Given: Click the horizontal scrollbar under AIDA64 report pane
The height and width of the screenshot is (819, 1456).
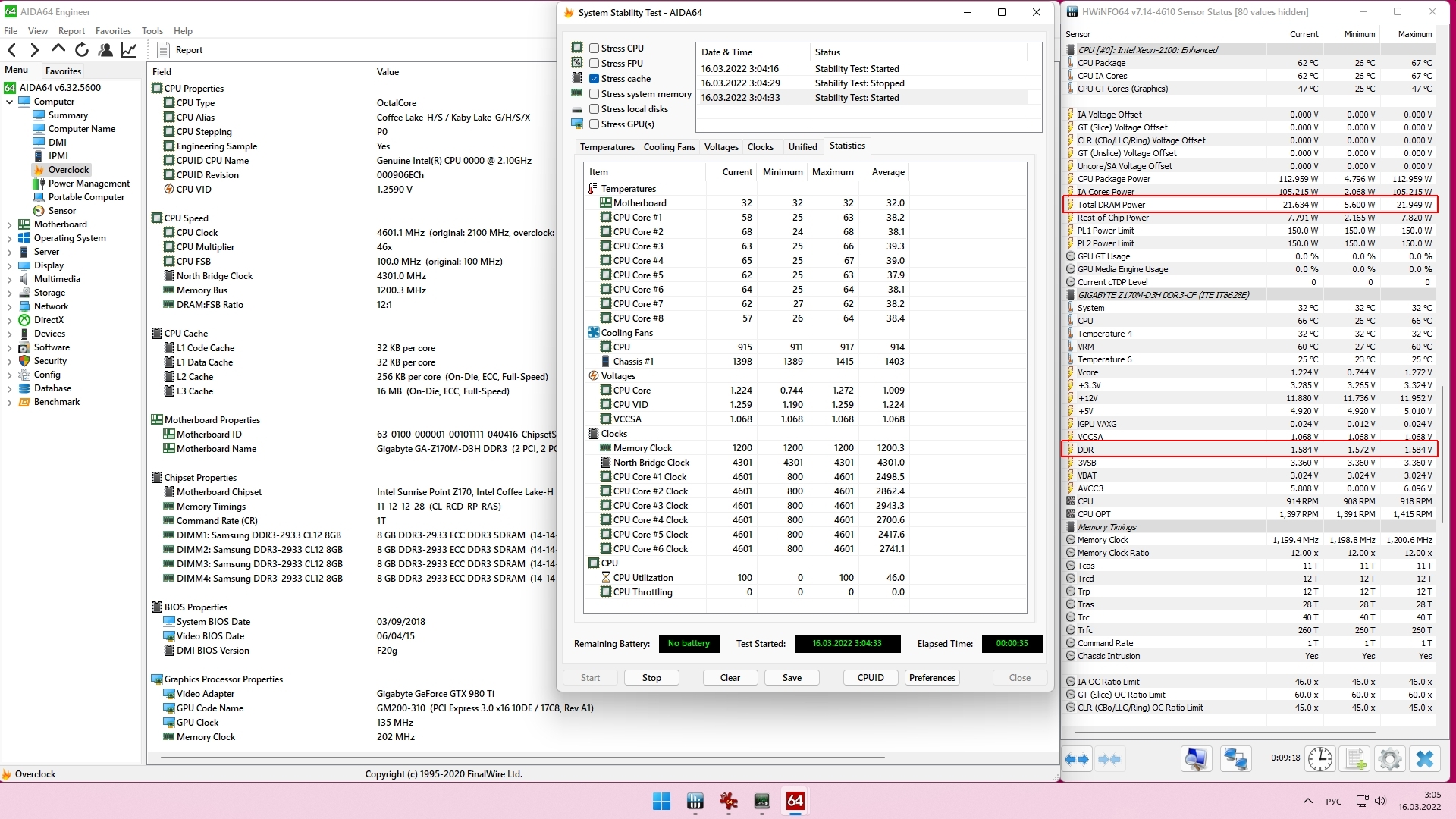Looking at the screenshot, I should pos(523,757).
